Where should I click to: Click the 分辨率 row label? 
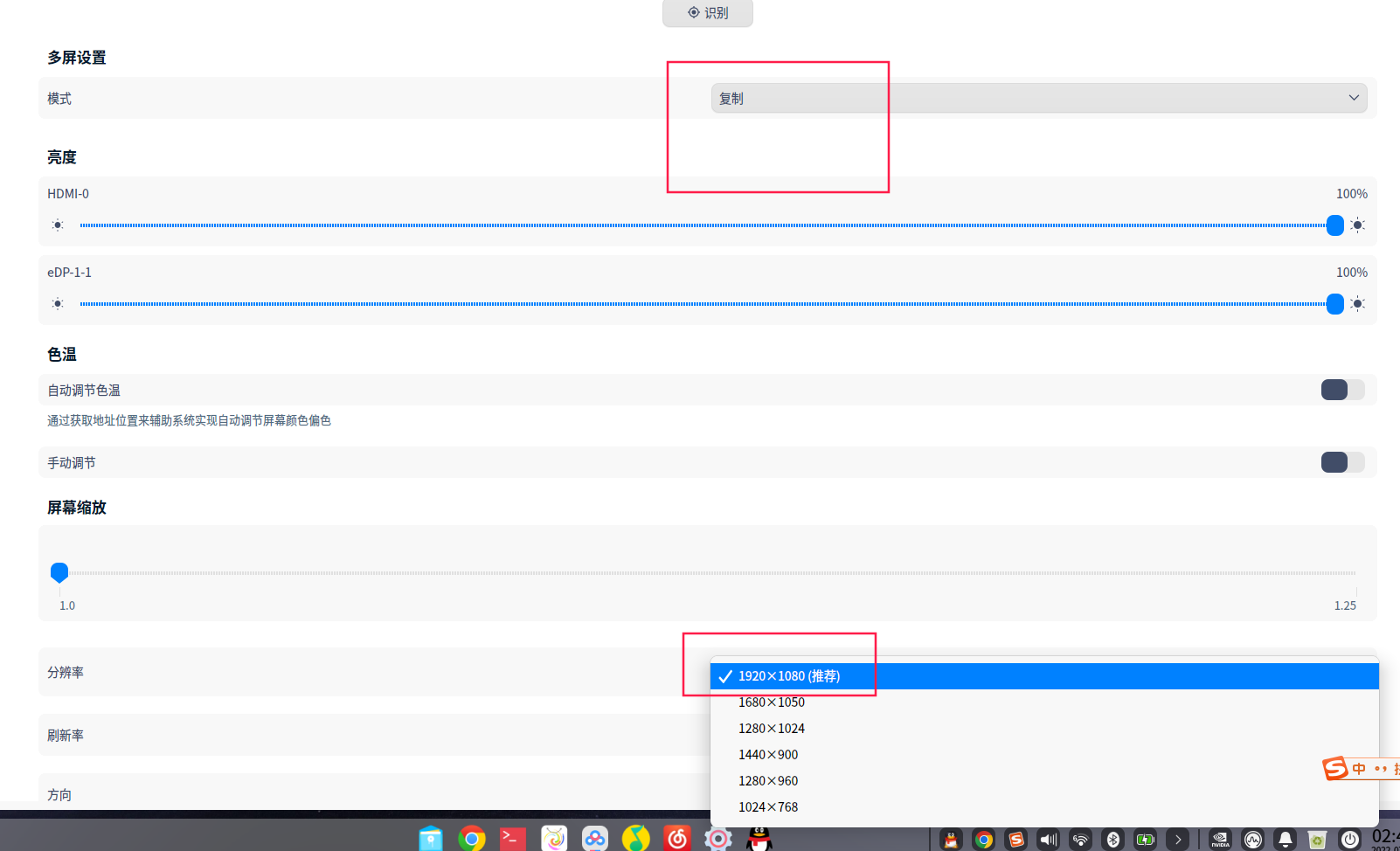(x=66, y=673)
